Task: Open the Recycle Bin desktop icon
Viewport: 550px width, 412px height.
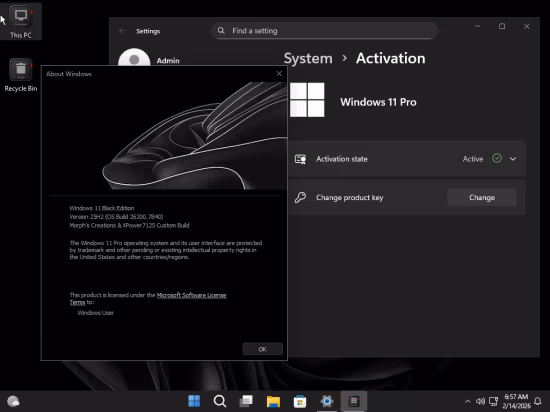Action: (21, 75)
